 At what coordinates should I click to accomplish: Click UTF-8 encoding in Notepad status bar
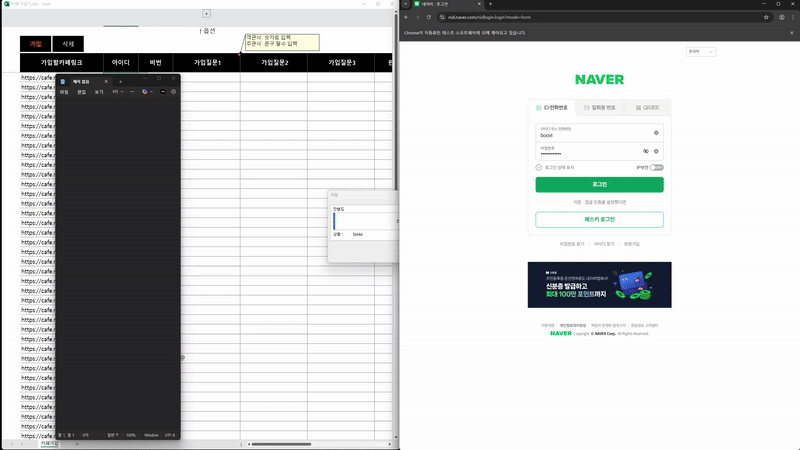click(x=170, y=435)
